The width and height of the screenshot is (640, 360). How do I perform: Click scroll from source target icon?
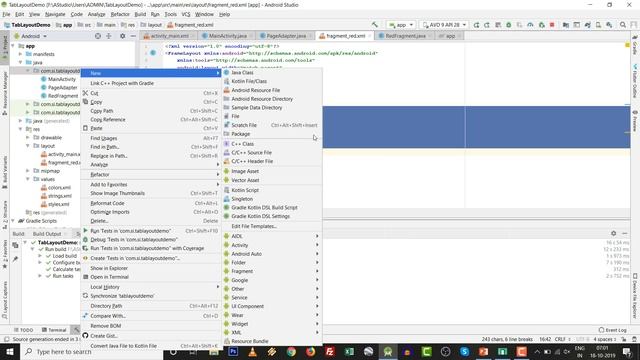98,36
